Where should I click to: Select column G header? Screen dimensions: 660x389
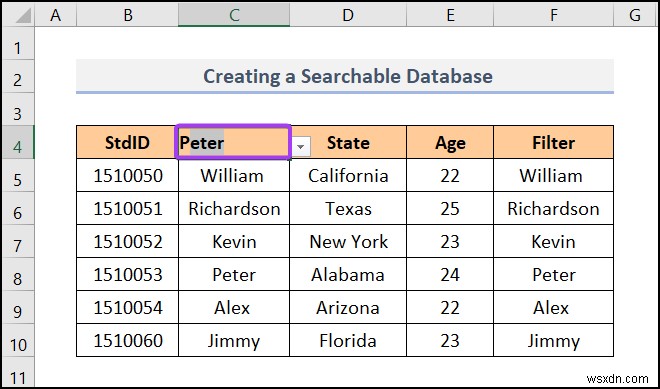coord(634,16)
